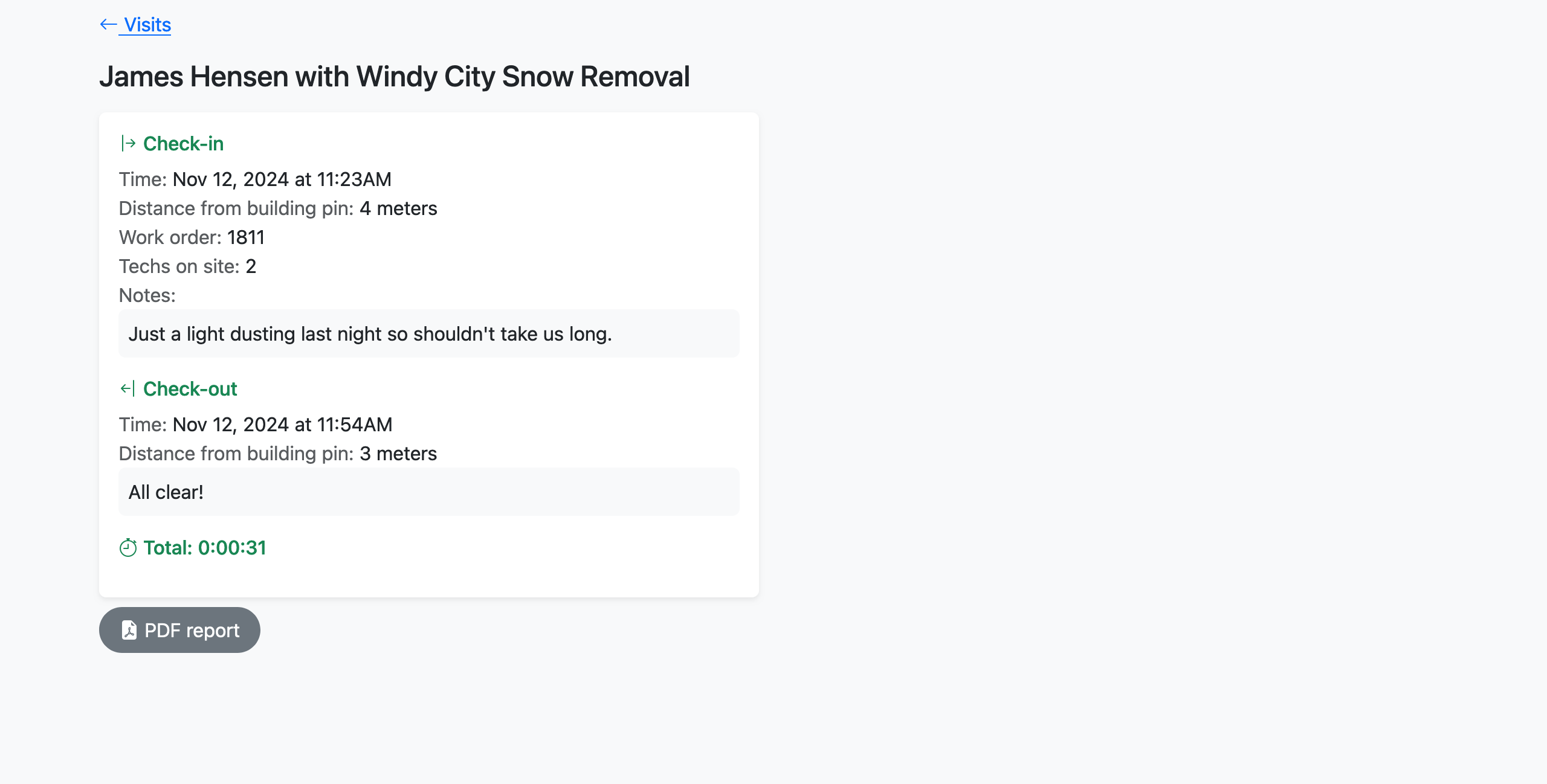Click the check-out distance of 3 meters
This screenshot has height=784, width=1547.
[398, 454]
